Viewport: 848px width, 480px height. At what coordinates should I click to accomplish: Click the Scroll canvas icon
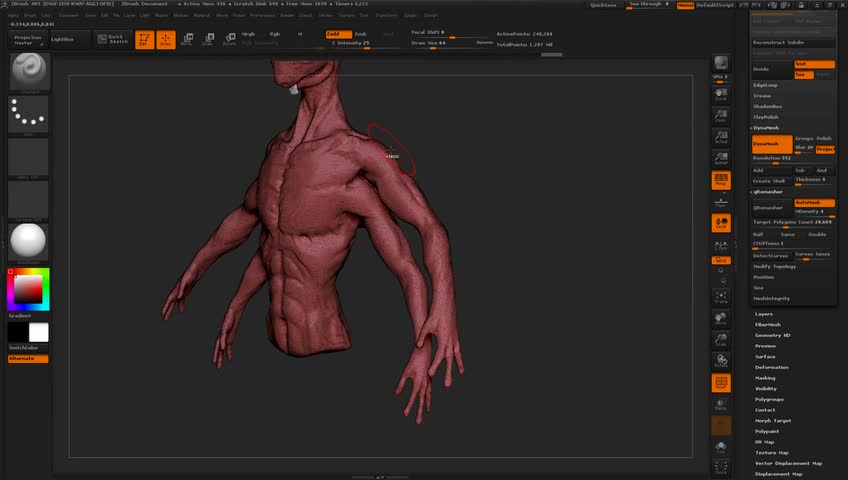(x=721, y=95)
